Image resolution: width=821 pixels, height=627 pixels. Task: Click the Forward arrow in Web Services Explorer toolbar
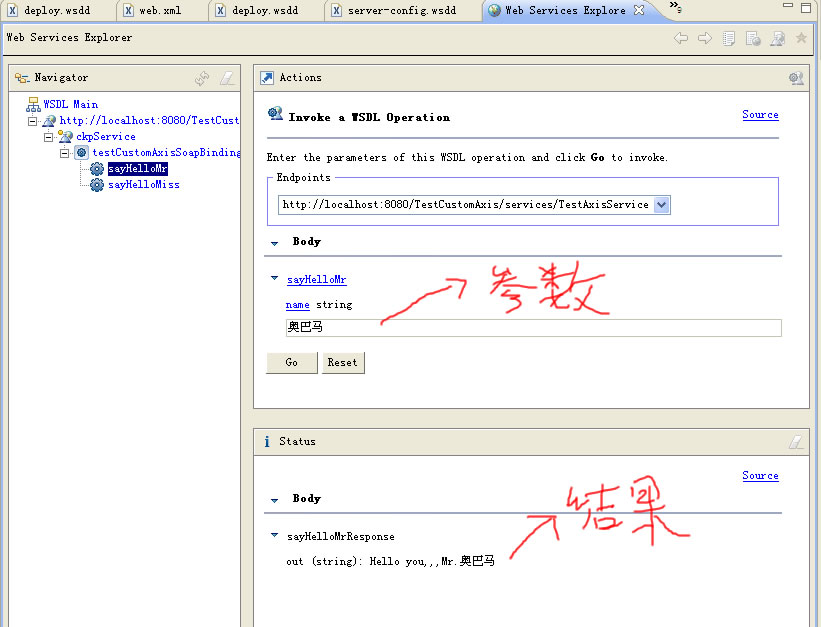click(x=705, y=38)
